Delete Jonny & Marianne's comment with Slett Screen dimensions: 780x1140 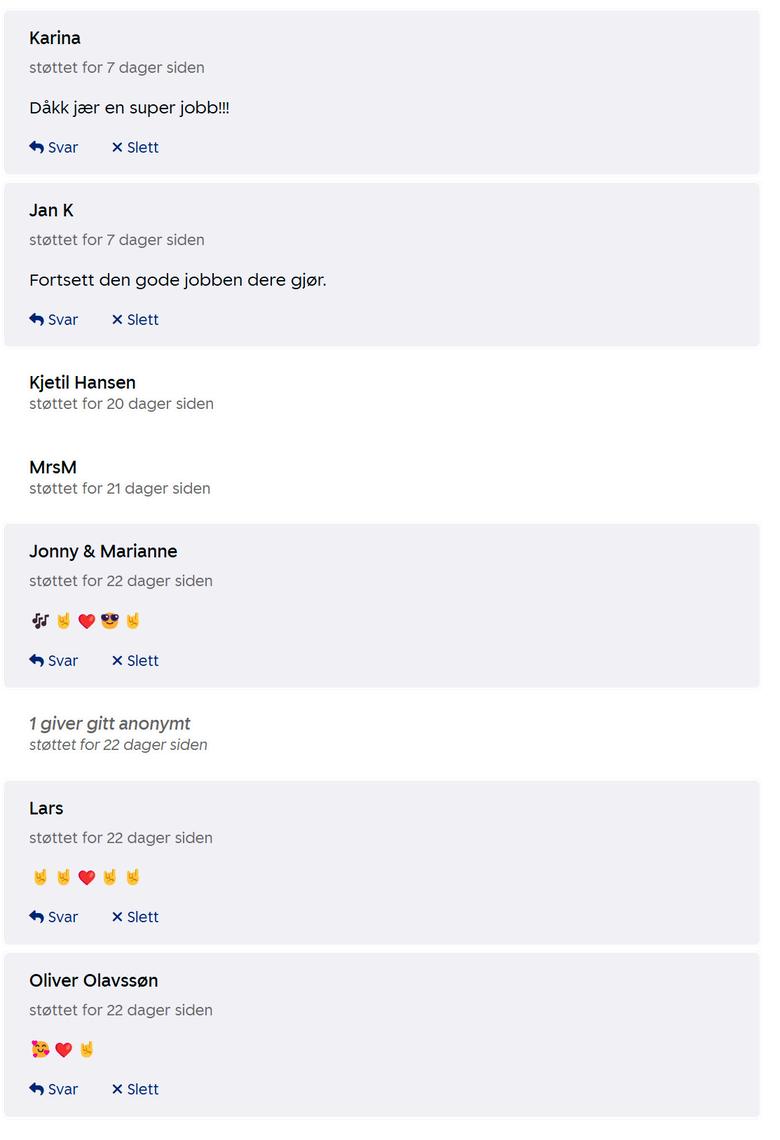(142, 661)
